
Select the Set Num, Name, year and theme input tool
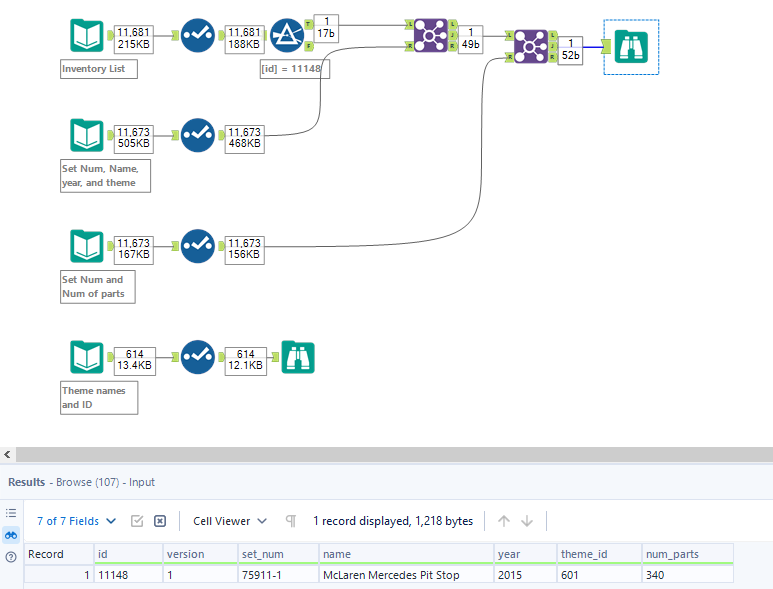(x=87, y=135)
